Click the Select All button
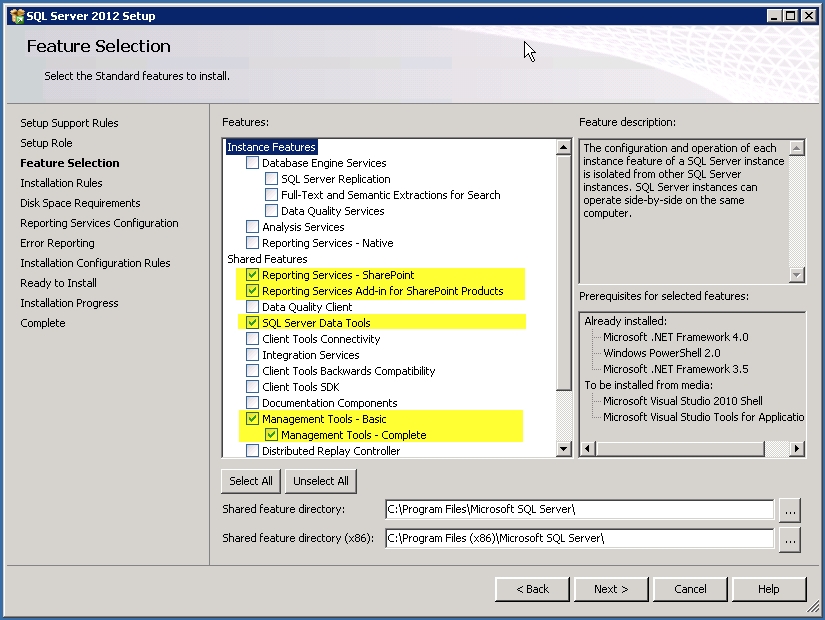This screenshot has height=620, width=825. pyautogui.click(x=250, y=481)
